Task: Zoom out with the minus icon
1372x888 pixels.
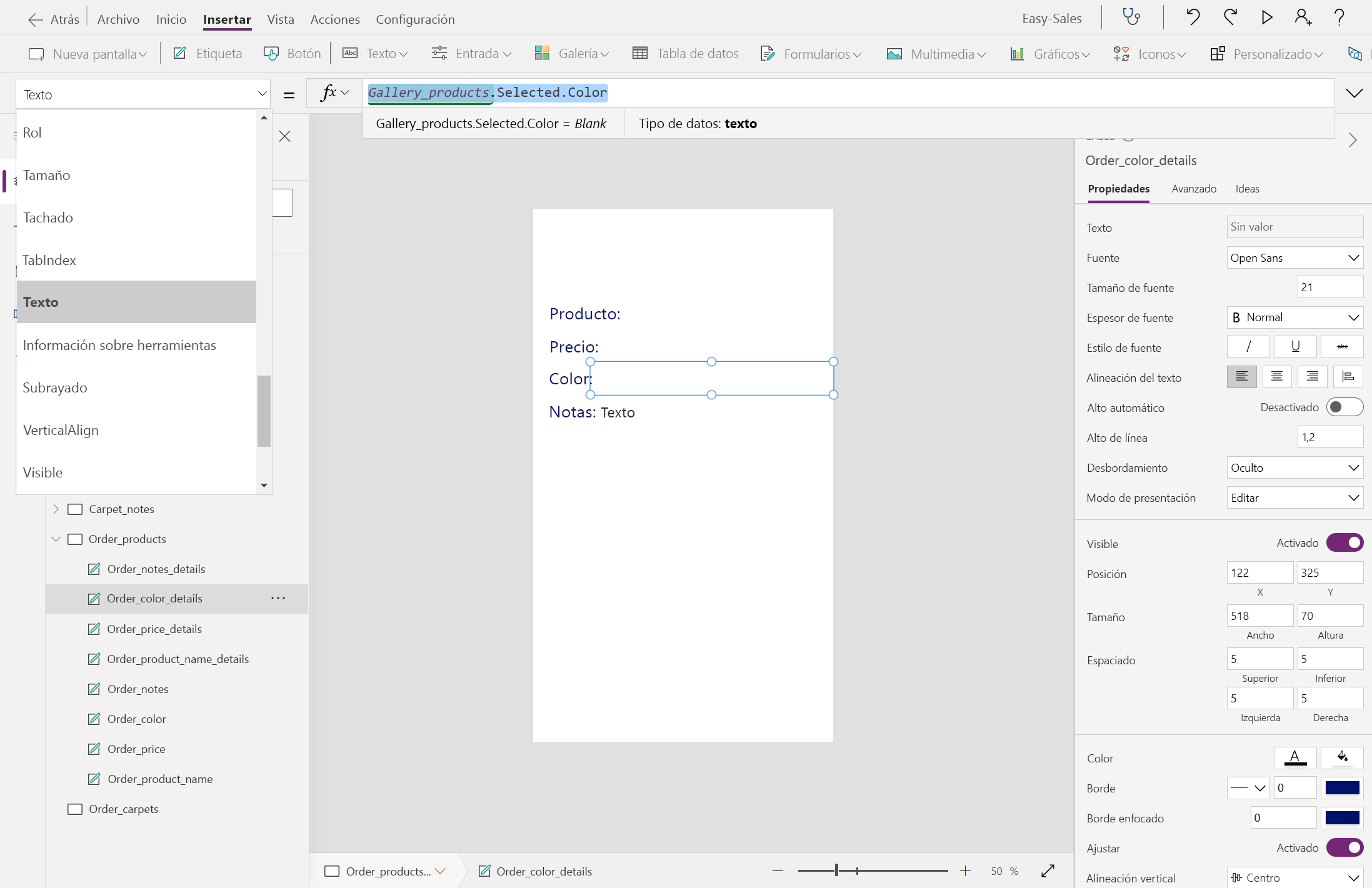Action: tap(778, 871)
